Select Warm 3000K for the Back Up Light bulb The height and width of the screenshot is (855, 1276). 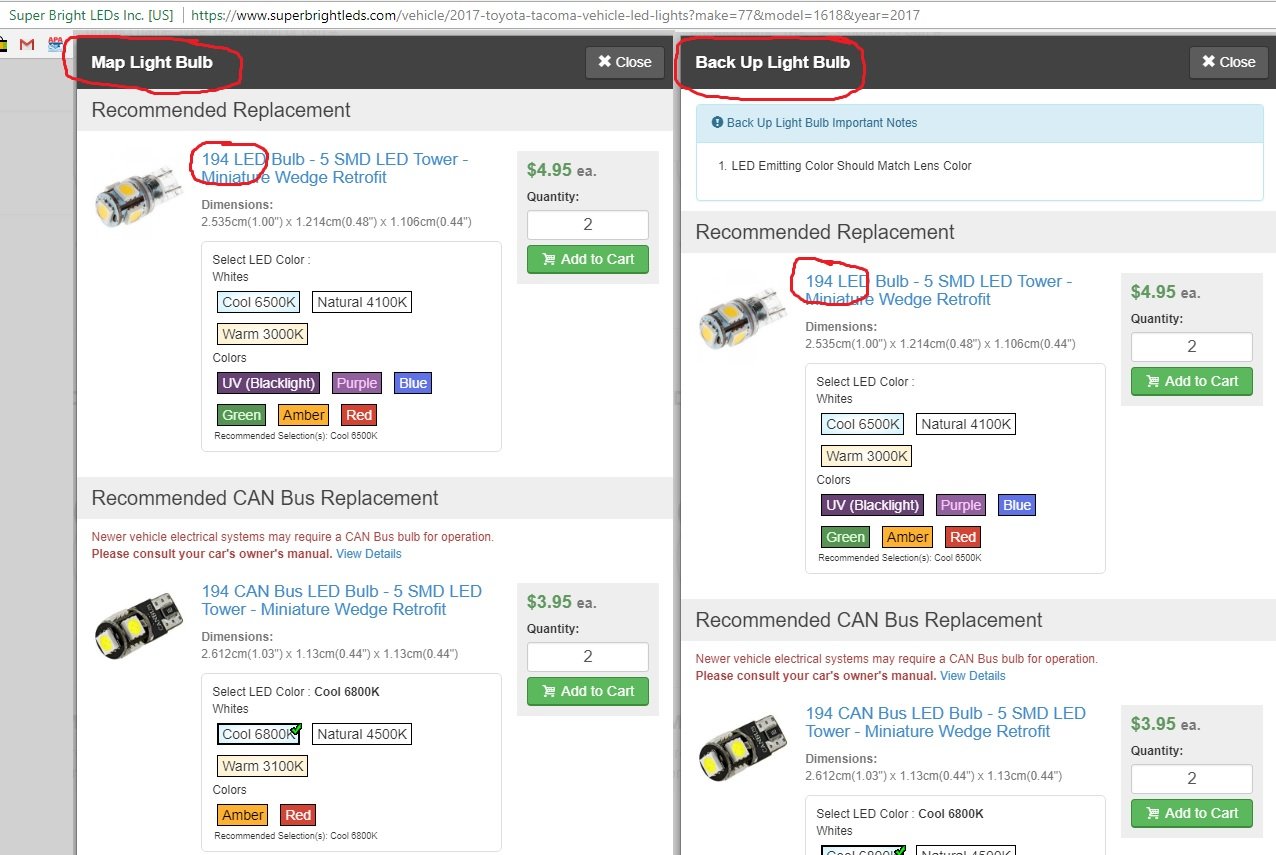tap(866, 456)
